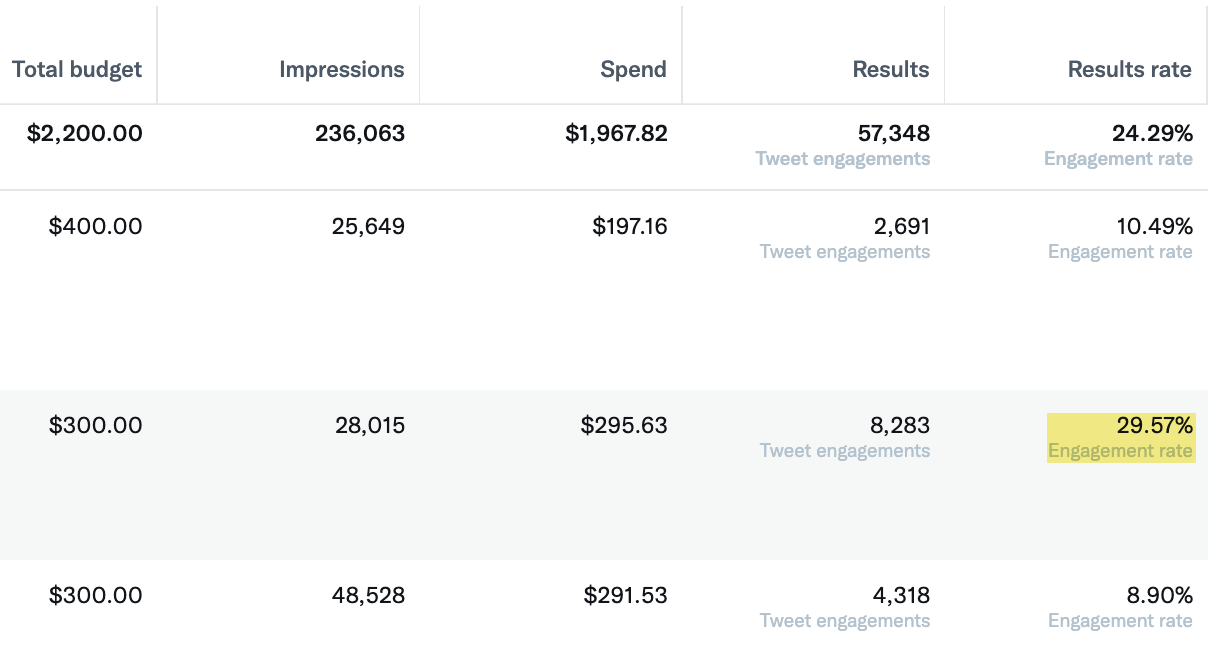1208x665 pixels.
Task: Select the 8,283 Tweet engagements result
Action: (x=901, y=425)
